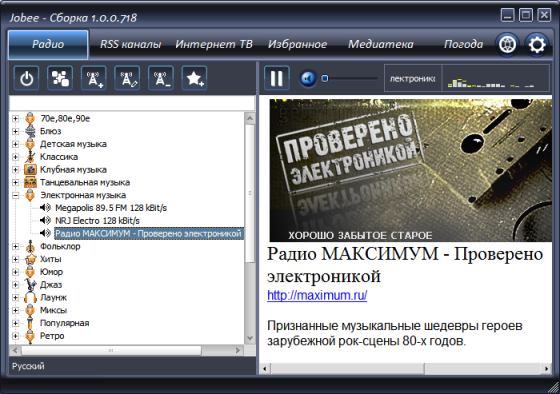Click the Ретро microphone icon
560x394 pixels.
(x=30, y=336)
